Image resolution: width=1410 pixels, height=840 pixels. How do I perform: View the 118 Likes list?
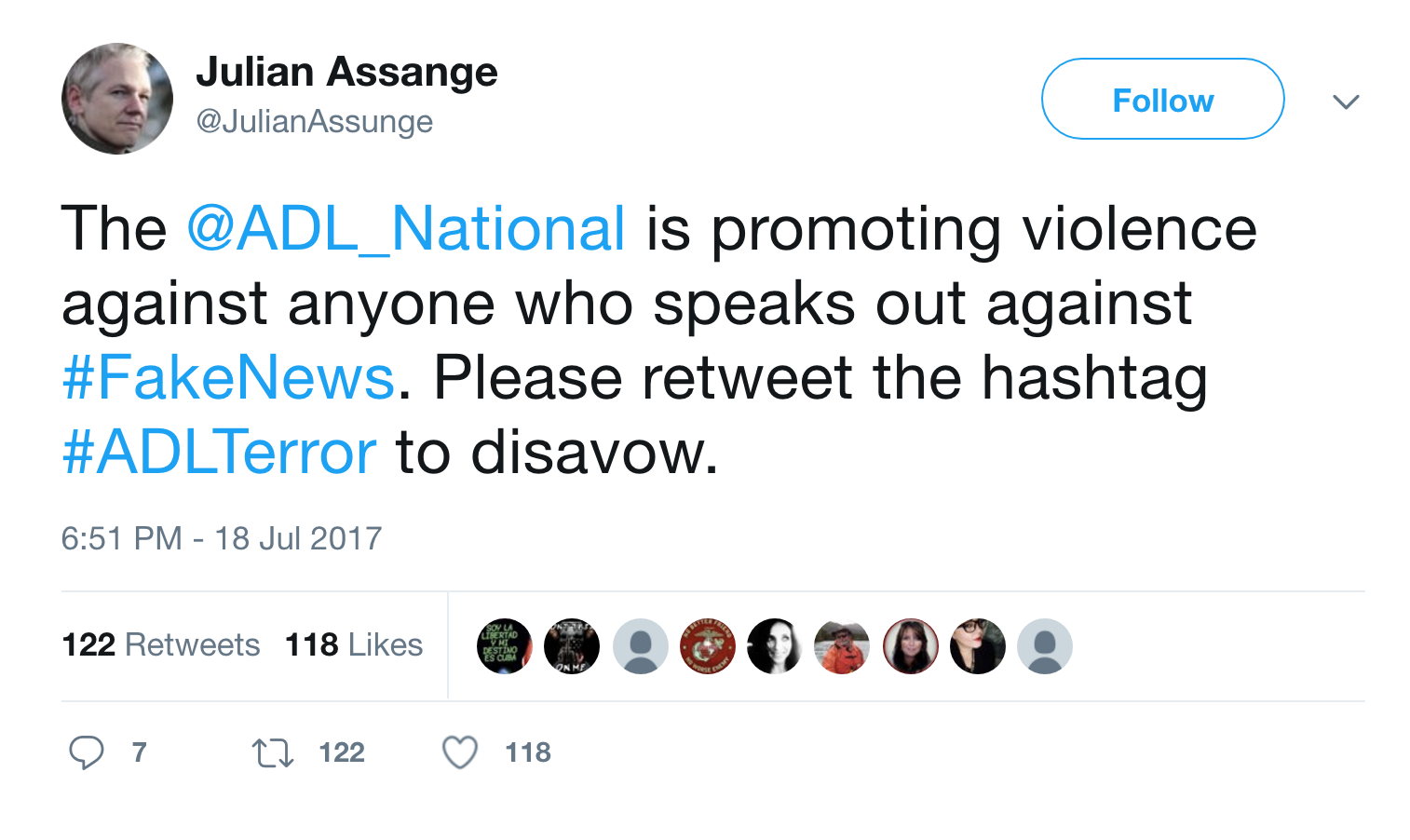pyautogui.click(x=354, y=644)
